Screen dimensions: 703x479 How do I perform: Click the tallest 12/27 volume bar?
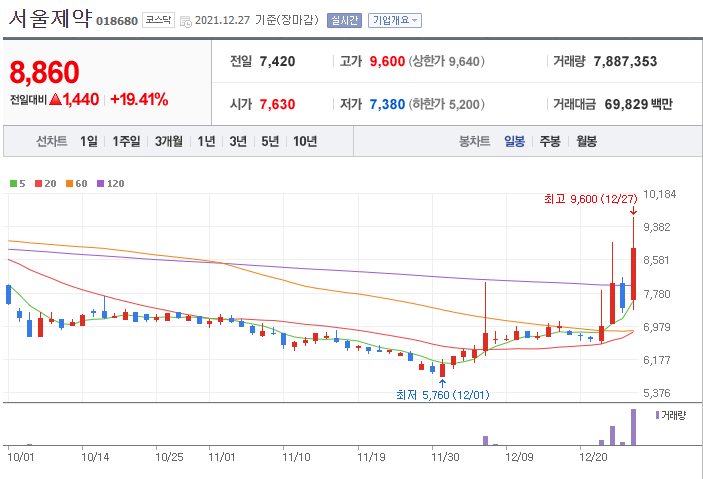click(x=633, y=427)
